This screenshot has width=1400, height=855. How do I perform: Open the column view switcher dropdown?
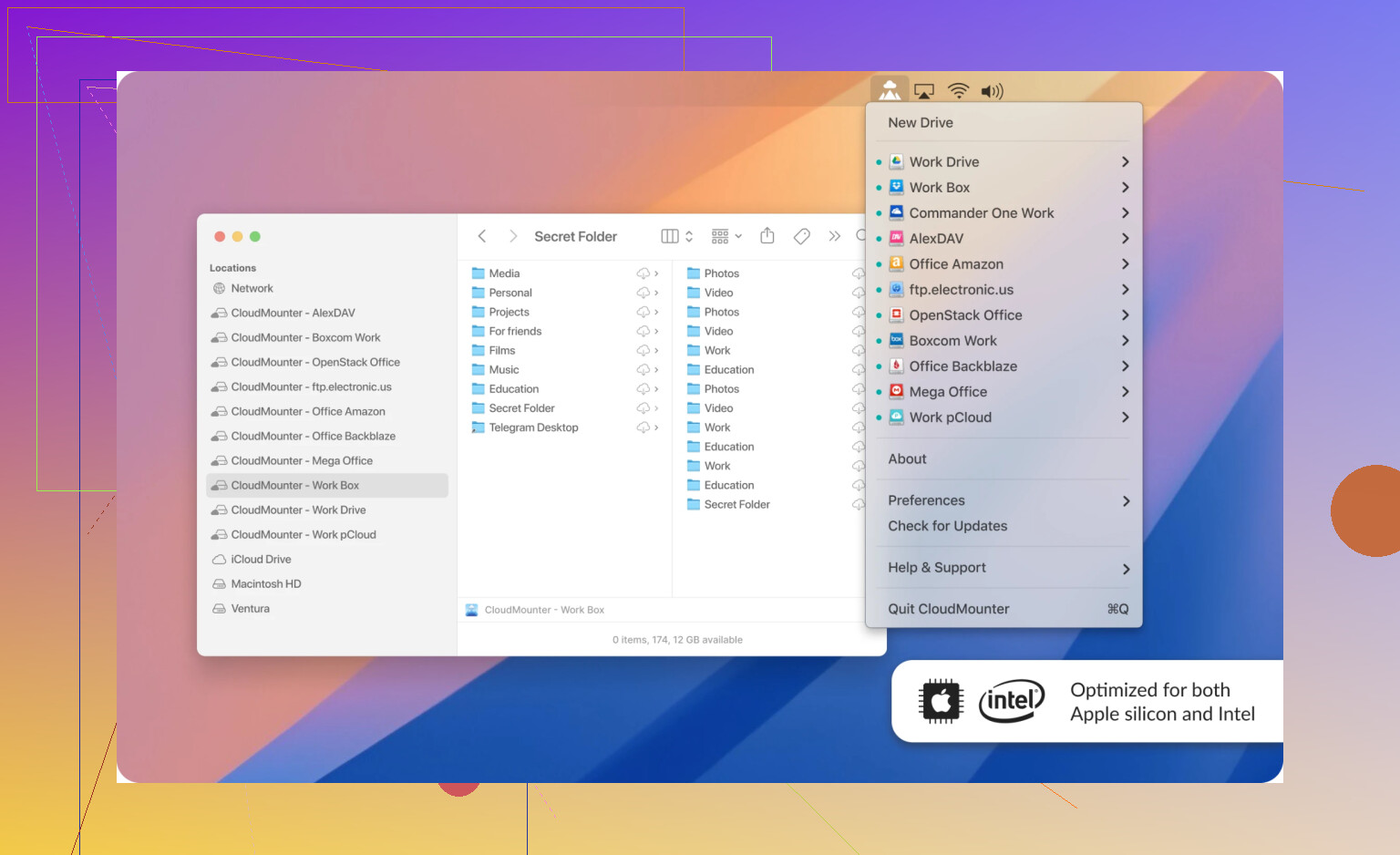[x=676, y=236]
